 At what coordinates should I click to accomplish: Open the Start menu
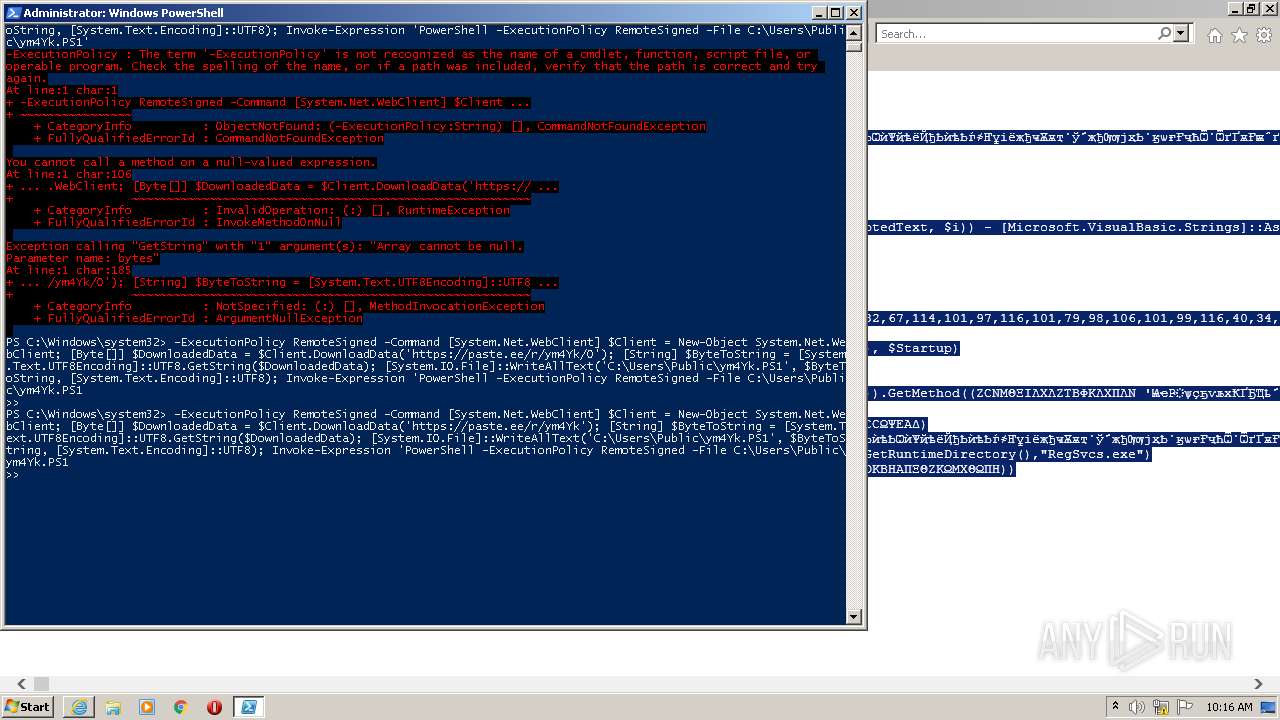pyautogui.click(x=28, y=706)
